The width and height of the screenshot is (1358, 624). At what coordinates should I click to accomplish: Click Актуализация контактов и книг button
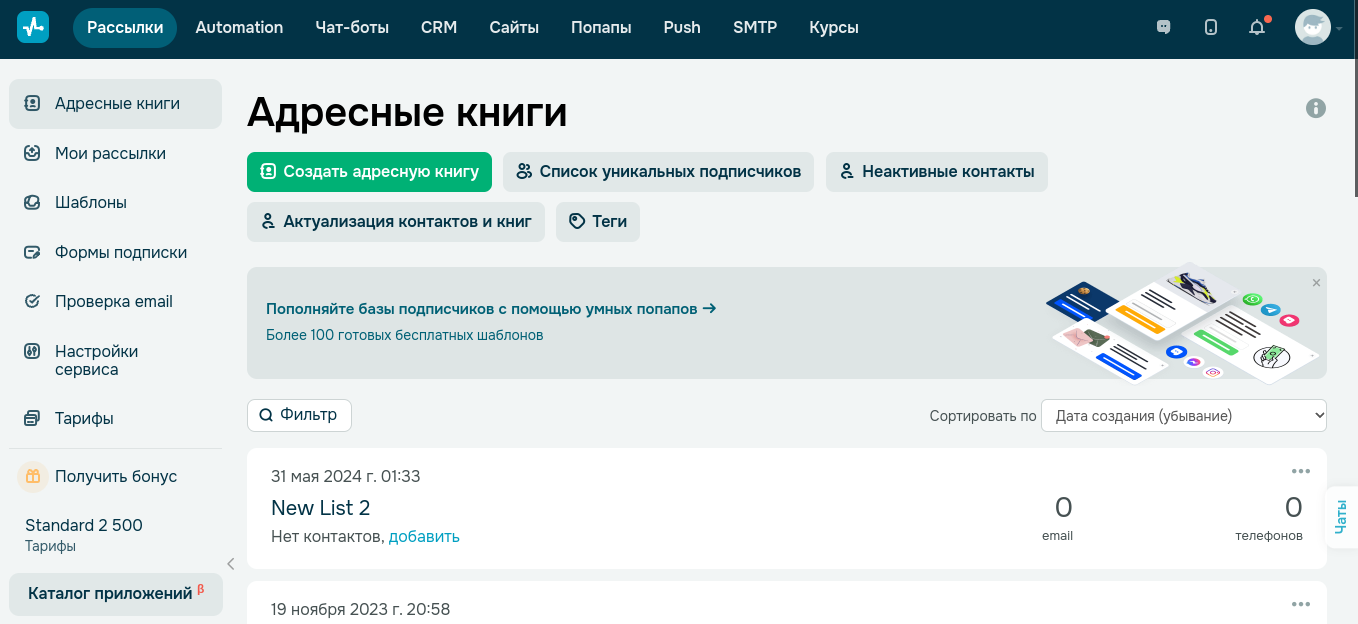pos(396,222)
